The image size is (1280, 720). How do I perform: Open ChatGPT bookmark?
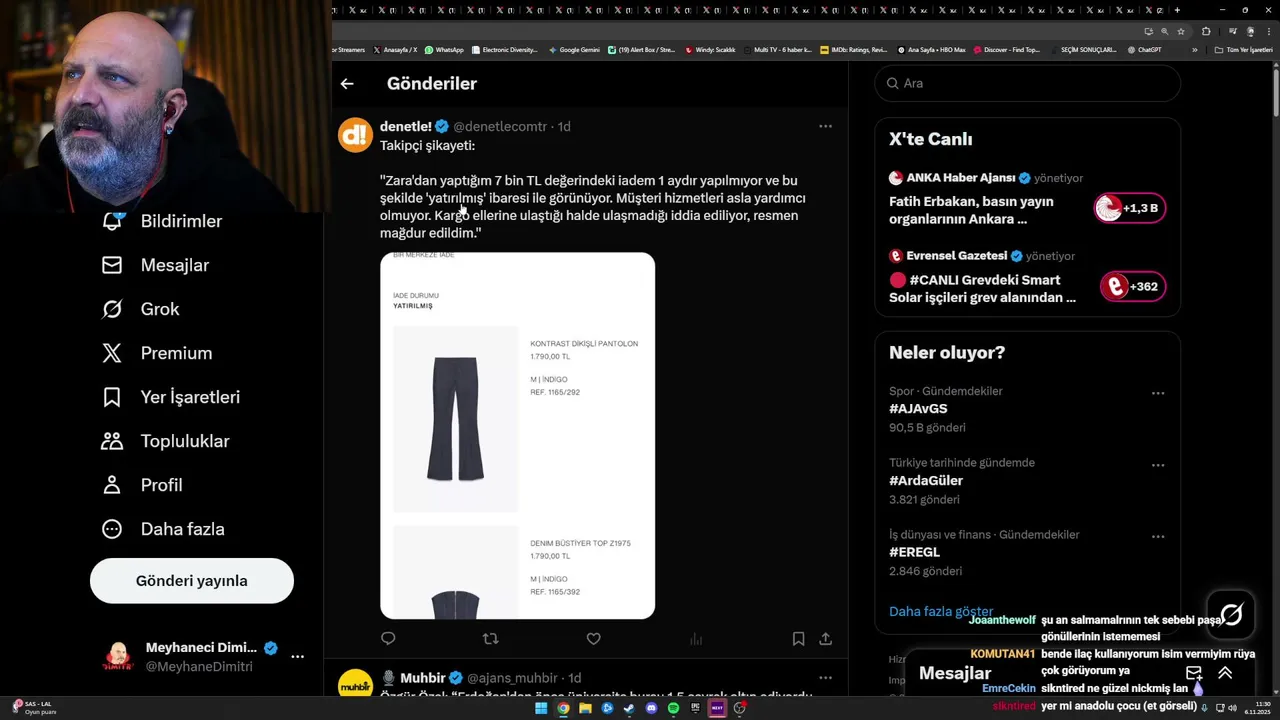pos(1143,49)
